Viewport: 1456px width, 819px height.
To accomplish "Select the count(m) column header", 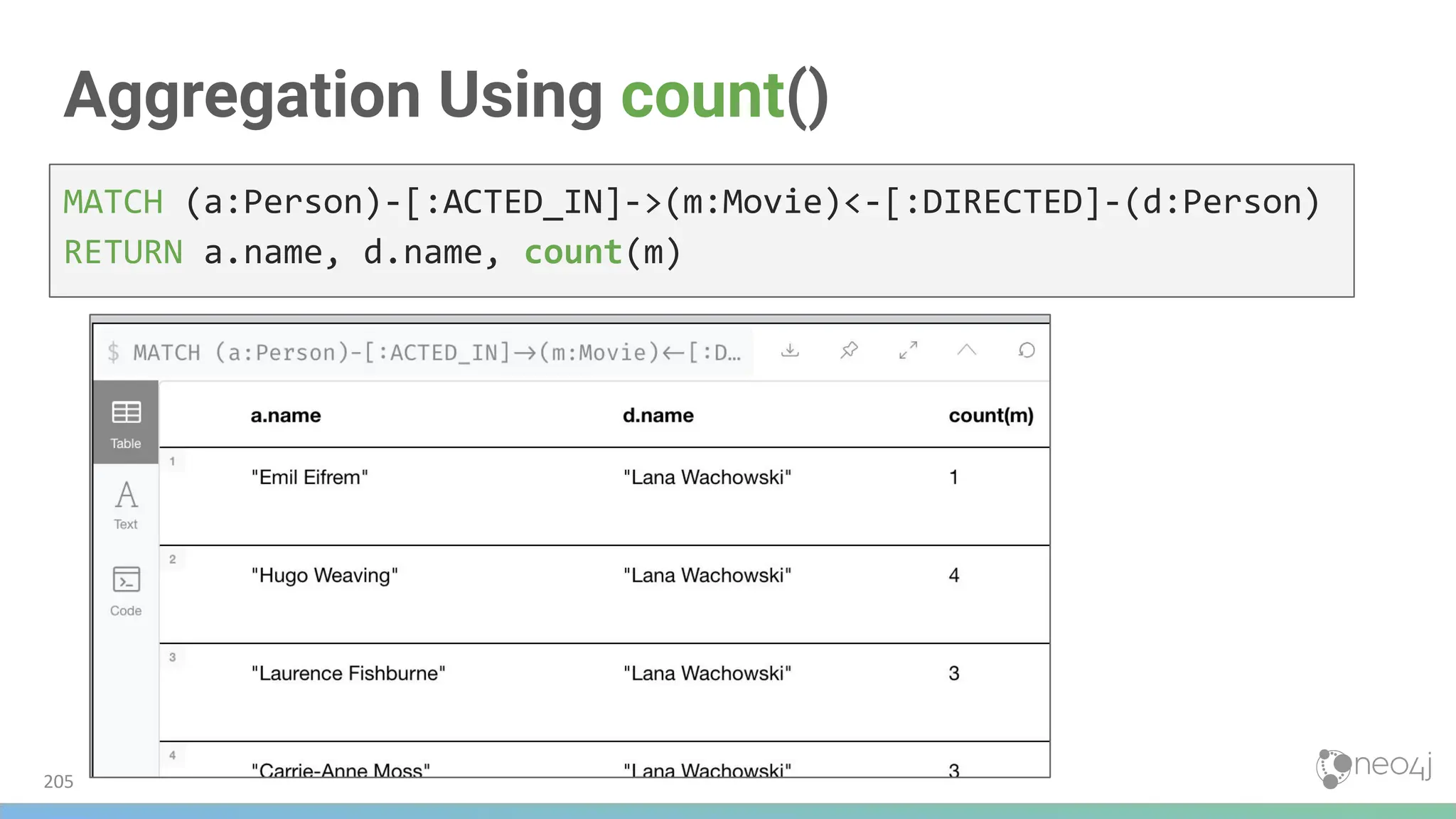I will click(x=991, y=415).
